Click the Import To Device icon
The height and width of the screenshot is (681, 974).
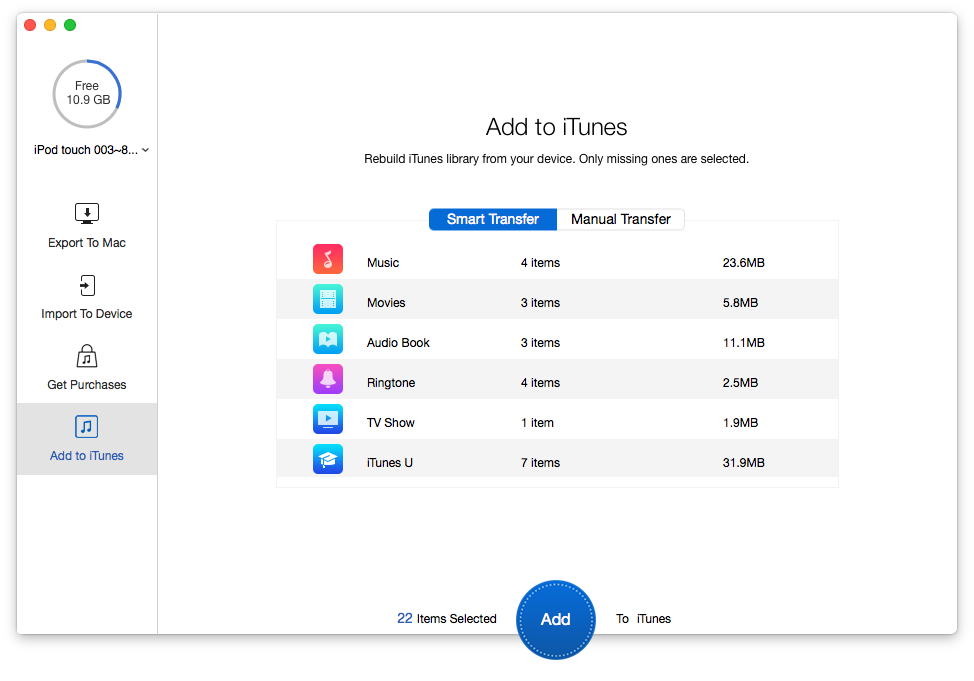point(87,285)
